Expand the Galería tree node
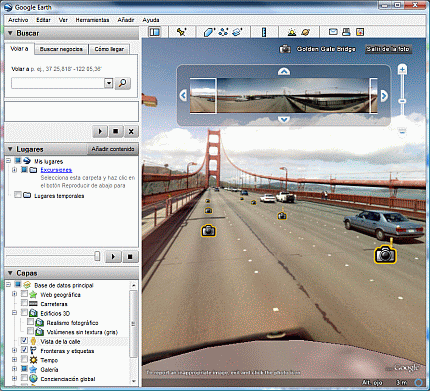 click(14, 369)
